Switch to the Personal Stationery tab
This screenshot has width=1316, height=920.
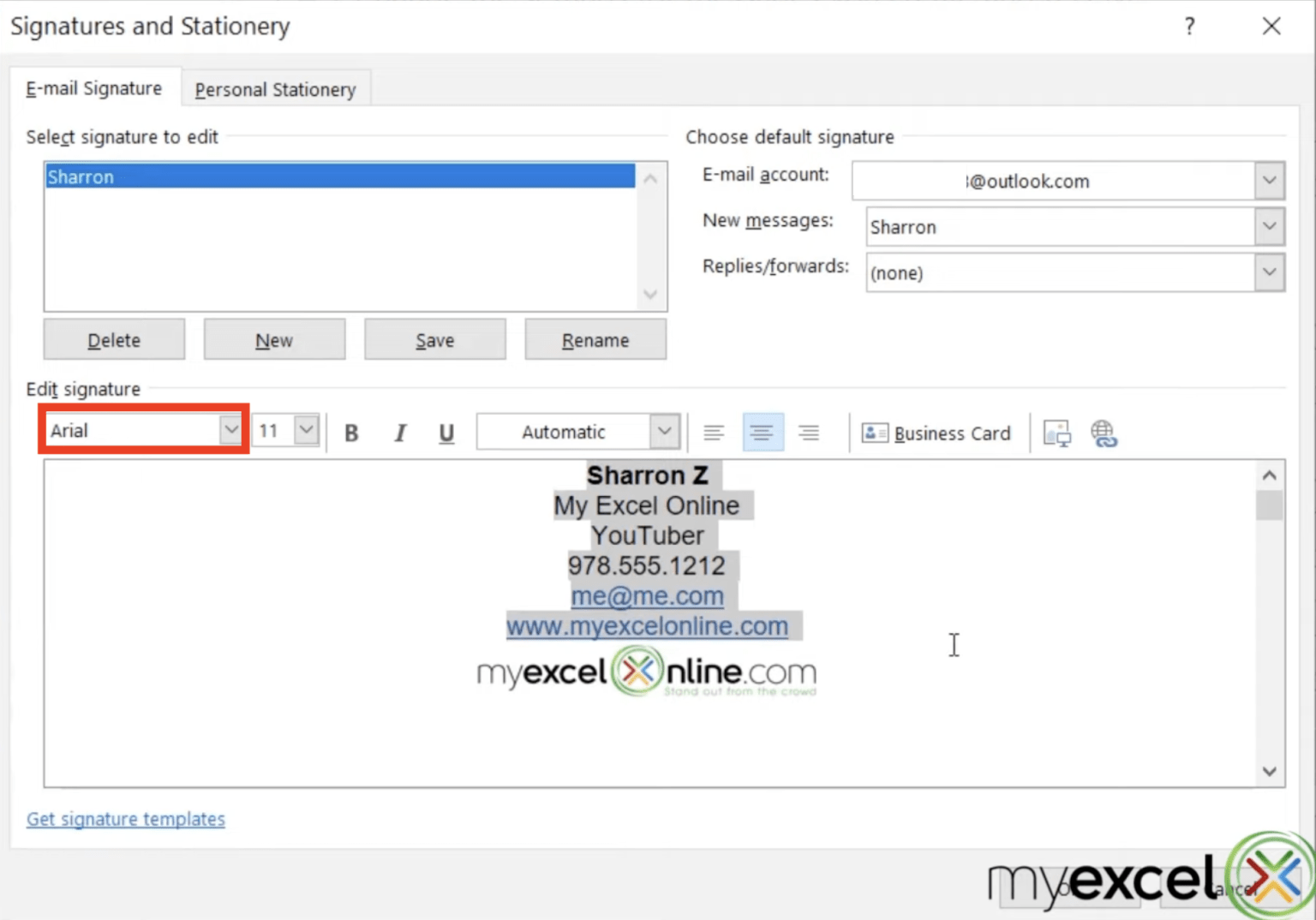click(275, 89)
